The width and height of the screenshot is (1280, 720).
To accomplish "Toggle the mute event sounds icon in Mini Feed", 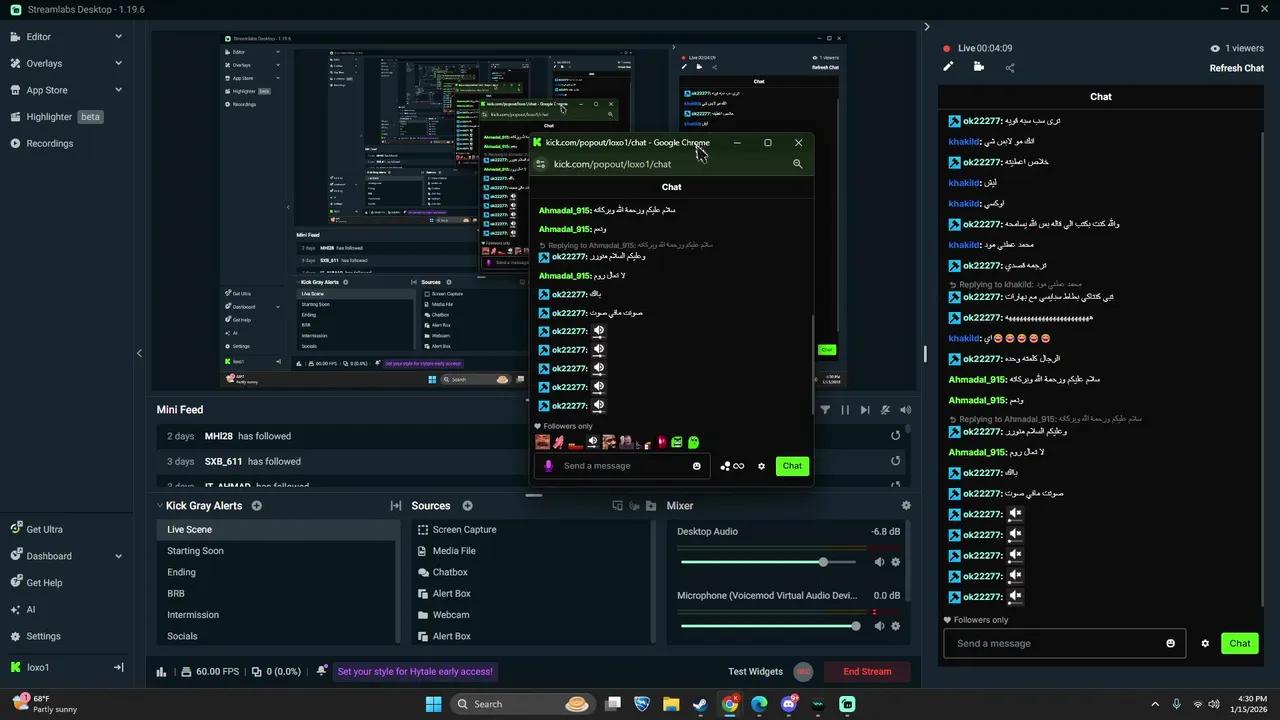I will coord(885,410).
